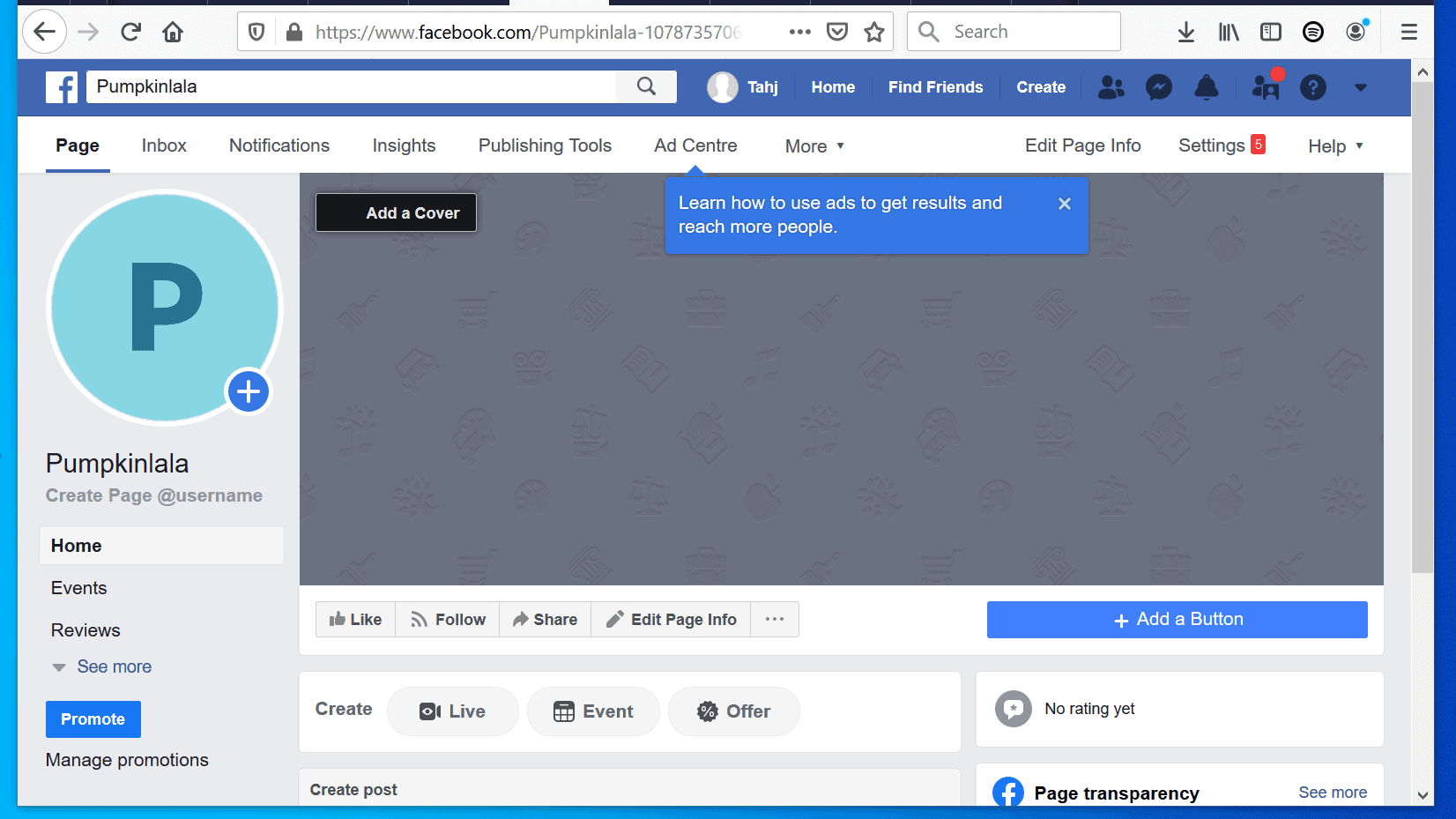
Task: Click the Add a Cover button
Action: coord(397,212)
